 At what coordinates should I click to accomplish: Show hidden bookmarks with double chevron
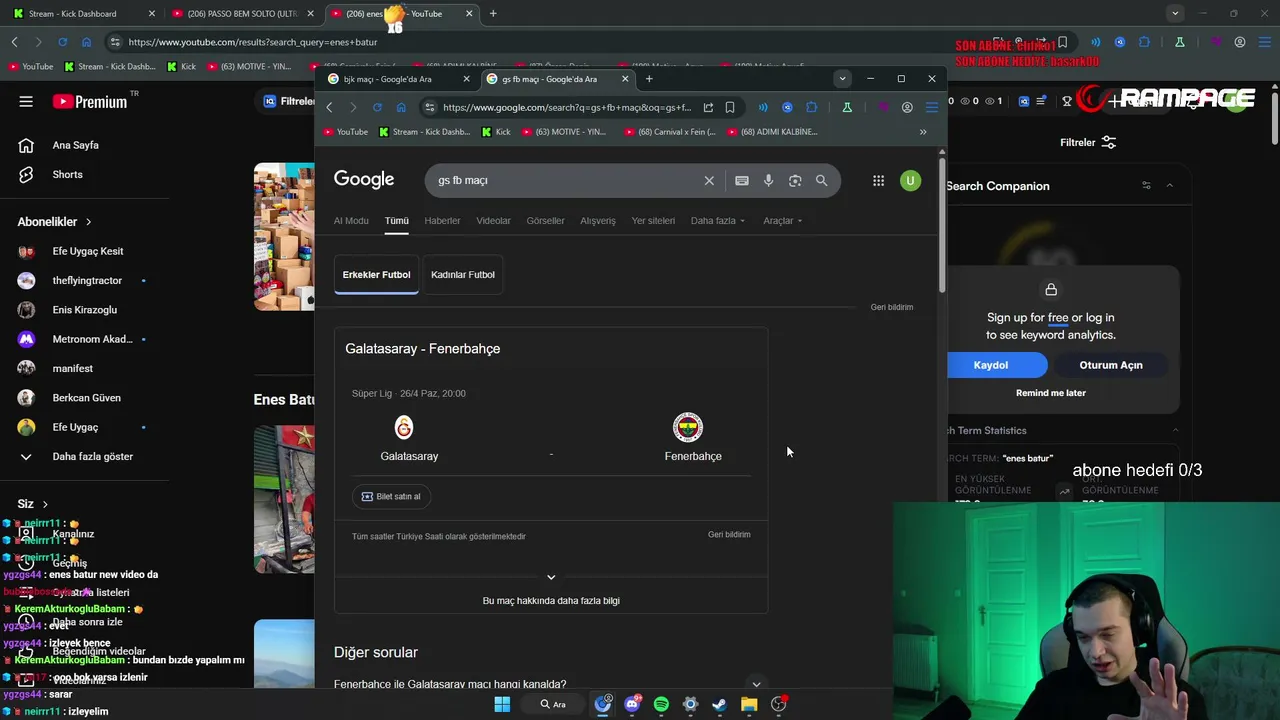(x=923, y=132)
